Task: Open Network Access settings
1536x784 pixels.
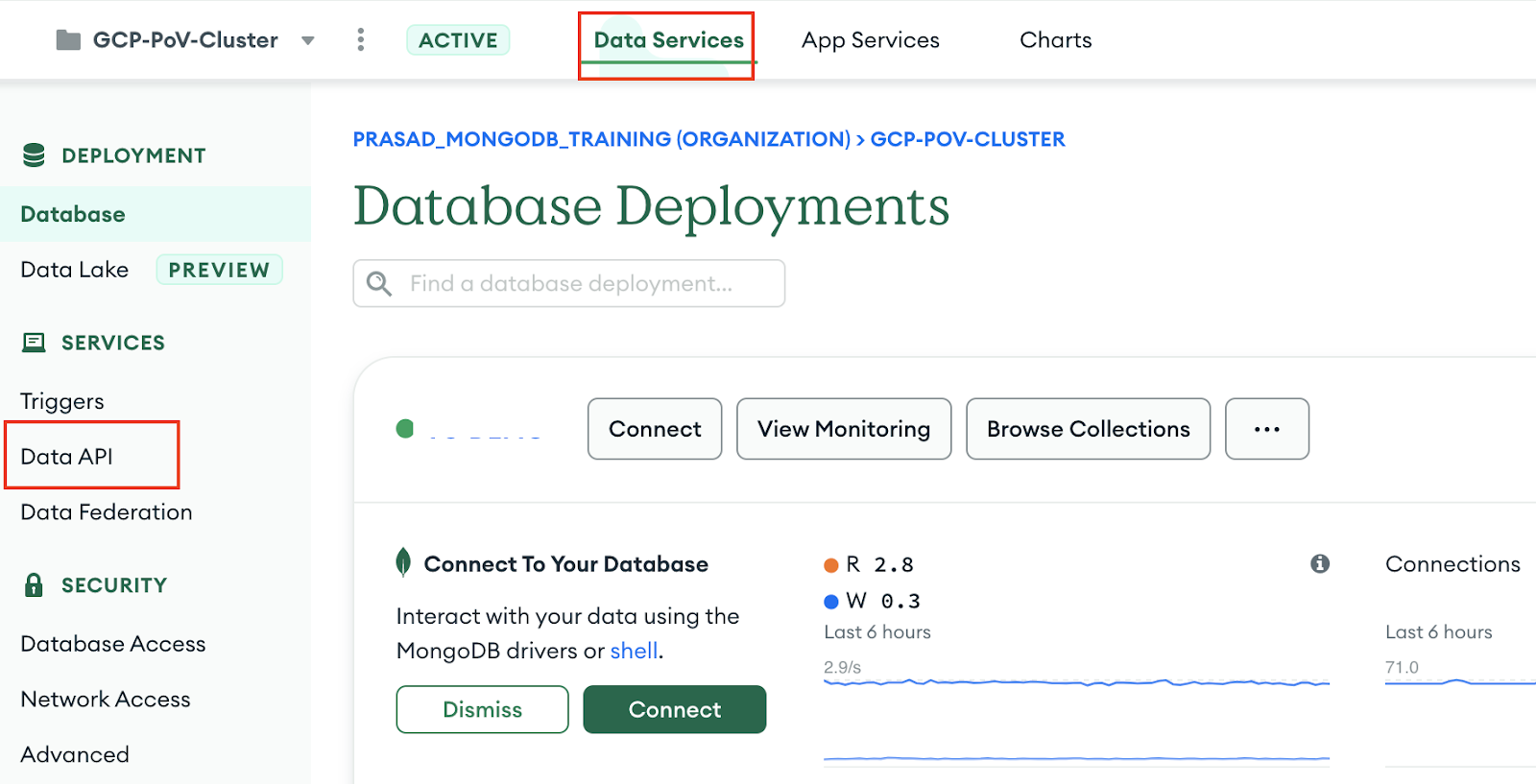Action: [x=106, y=700]
